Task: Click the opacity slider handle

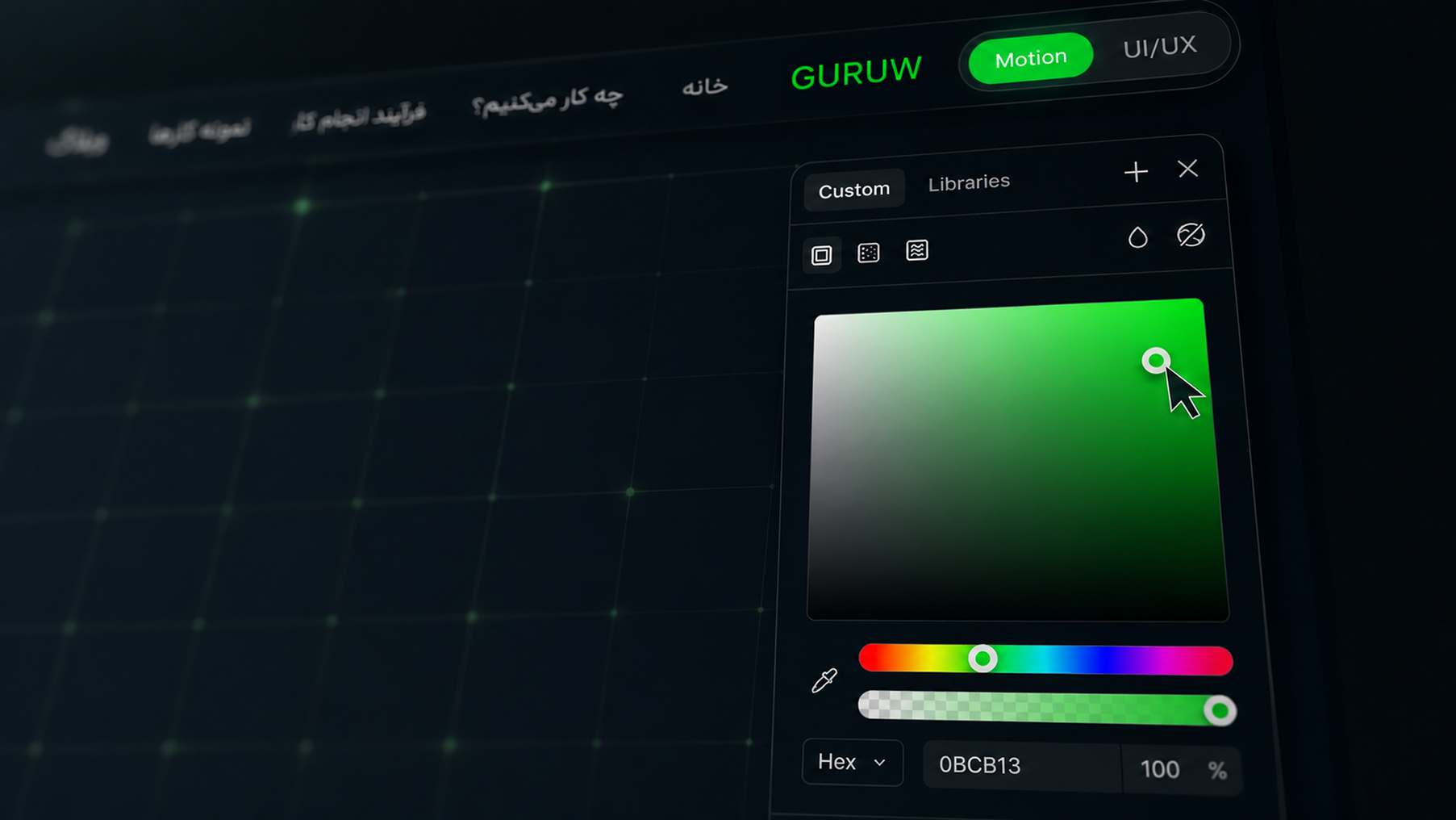Action: 1220,710
